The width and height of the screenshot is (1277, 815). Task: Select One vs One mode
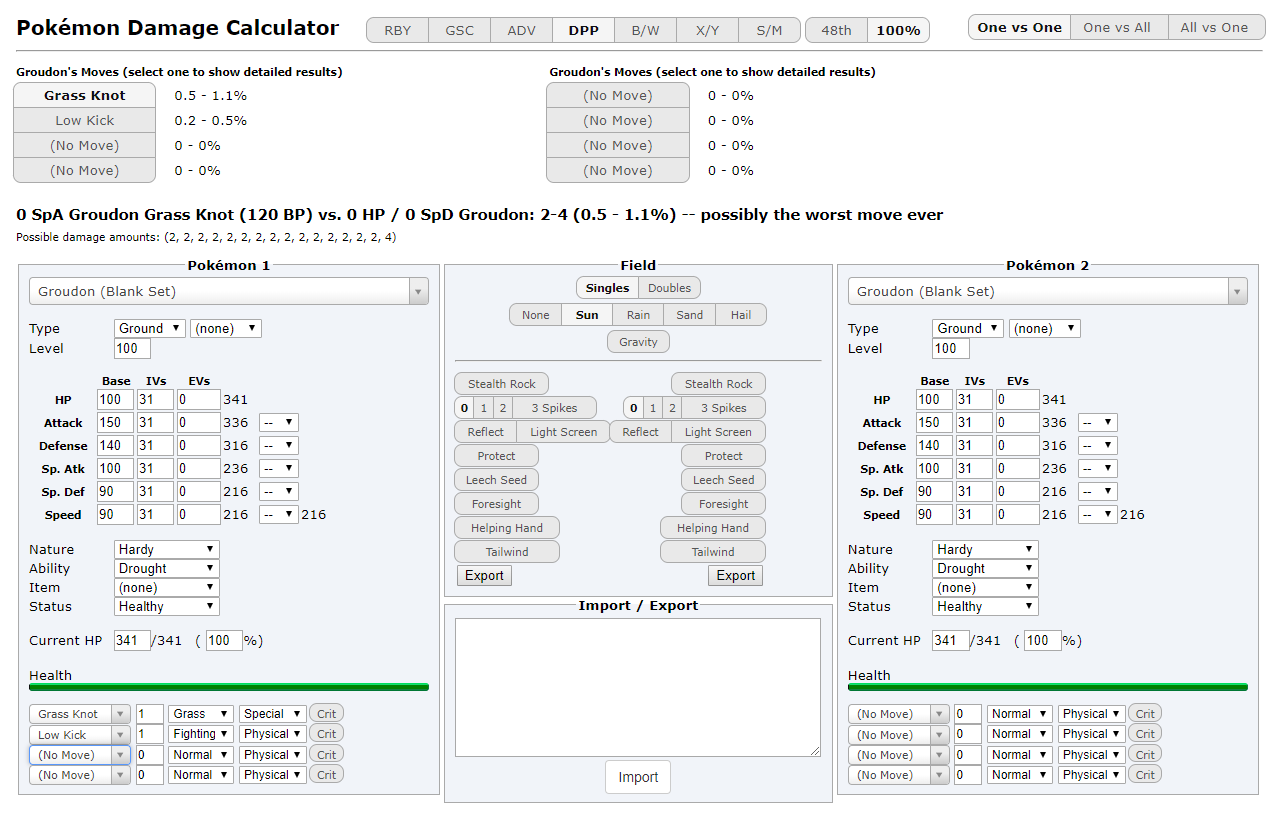click(1019, 27)
